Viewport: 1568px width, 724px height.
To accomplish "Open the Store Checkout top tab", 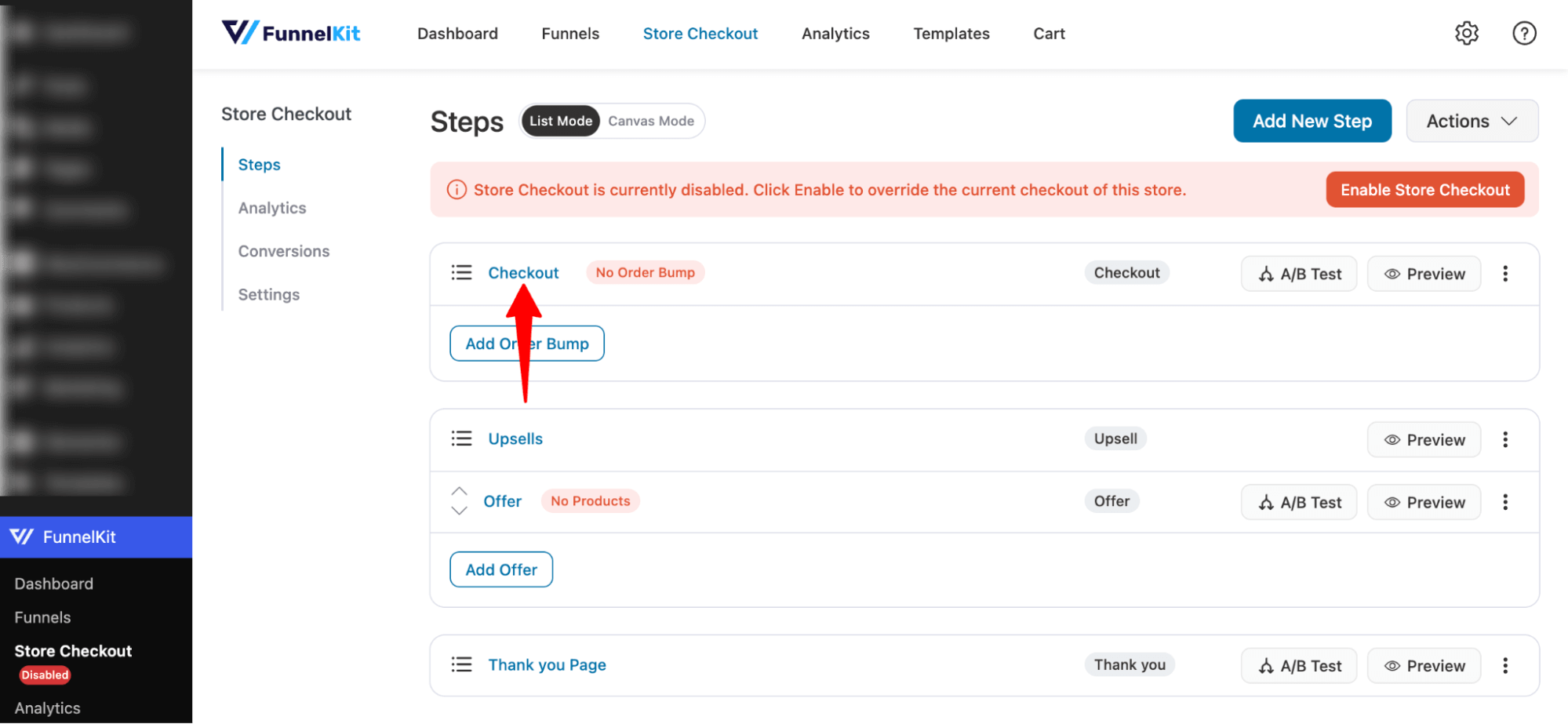I will point(700,34).
